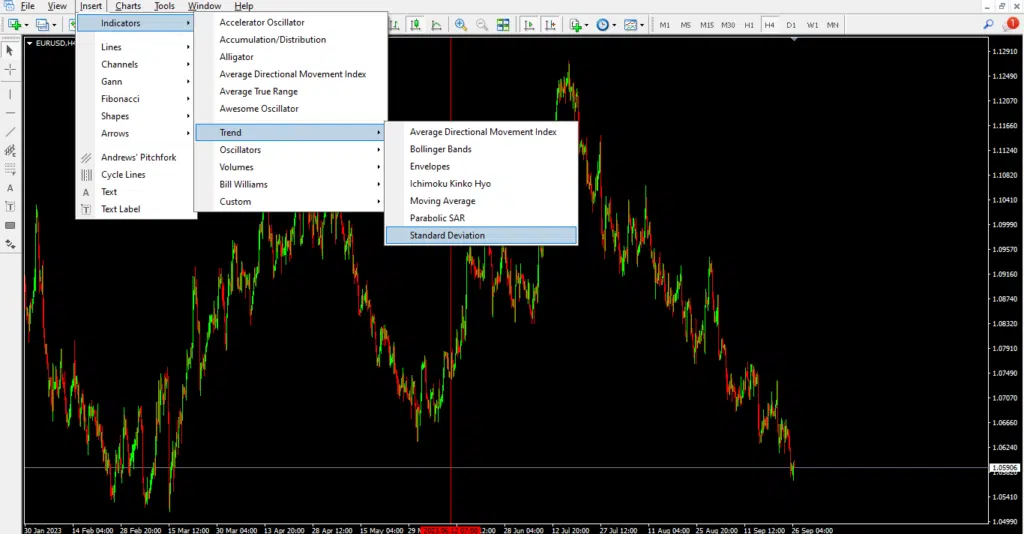Viewport: 1024px width, 534px height.
Task: Select the rectangle shape tool
Action: (x=10, y=225)
